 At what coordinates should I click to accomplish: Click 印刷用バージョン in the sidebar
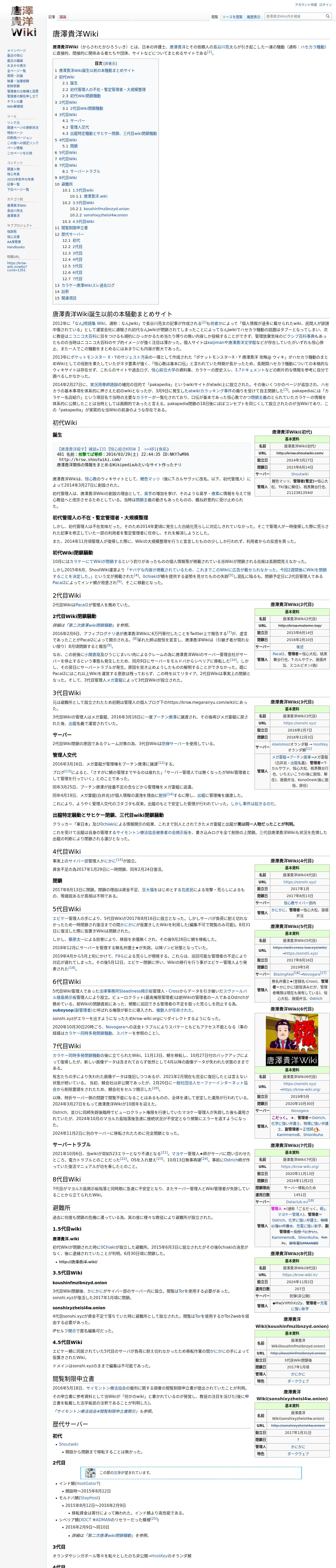20,137
